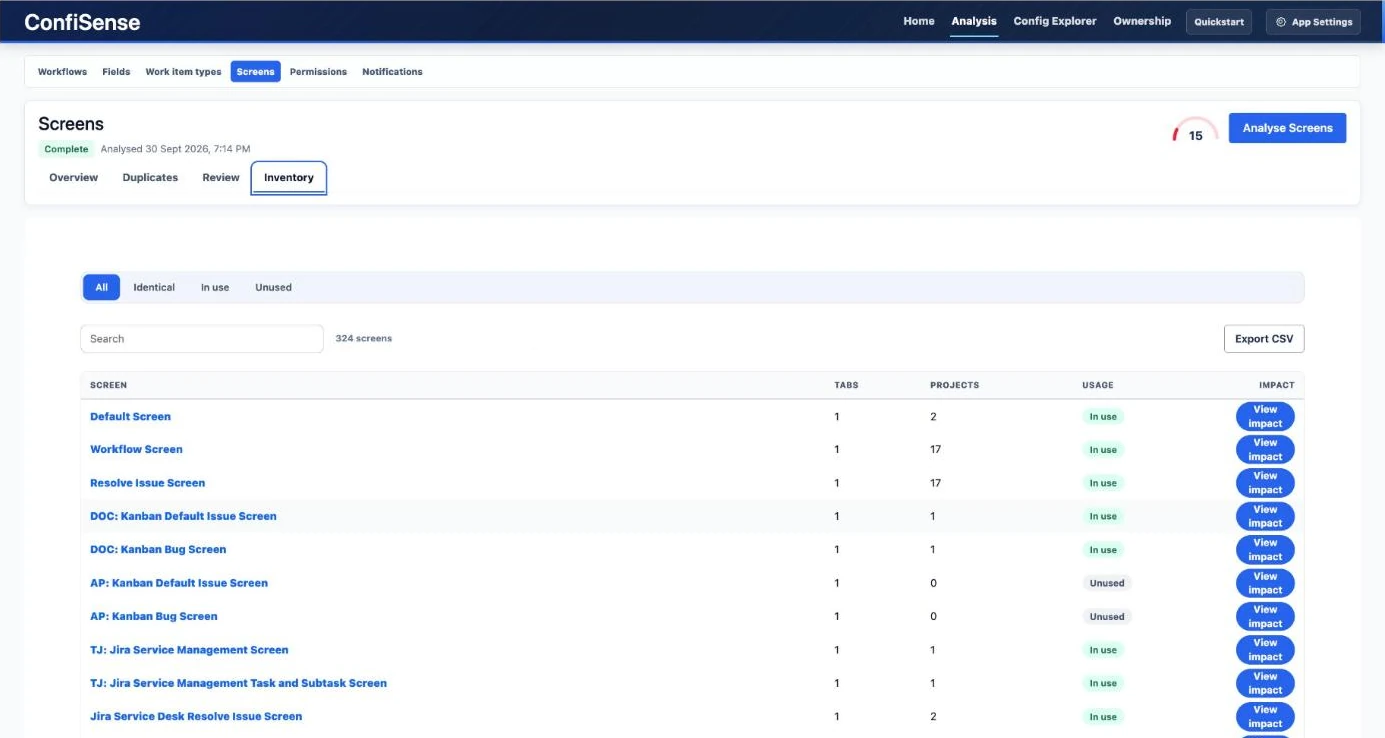This screenshot has width=1385, height=738.
Task: Switch to the Review sub-tab
Action: click(x=221, y=178)
